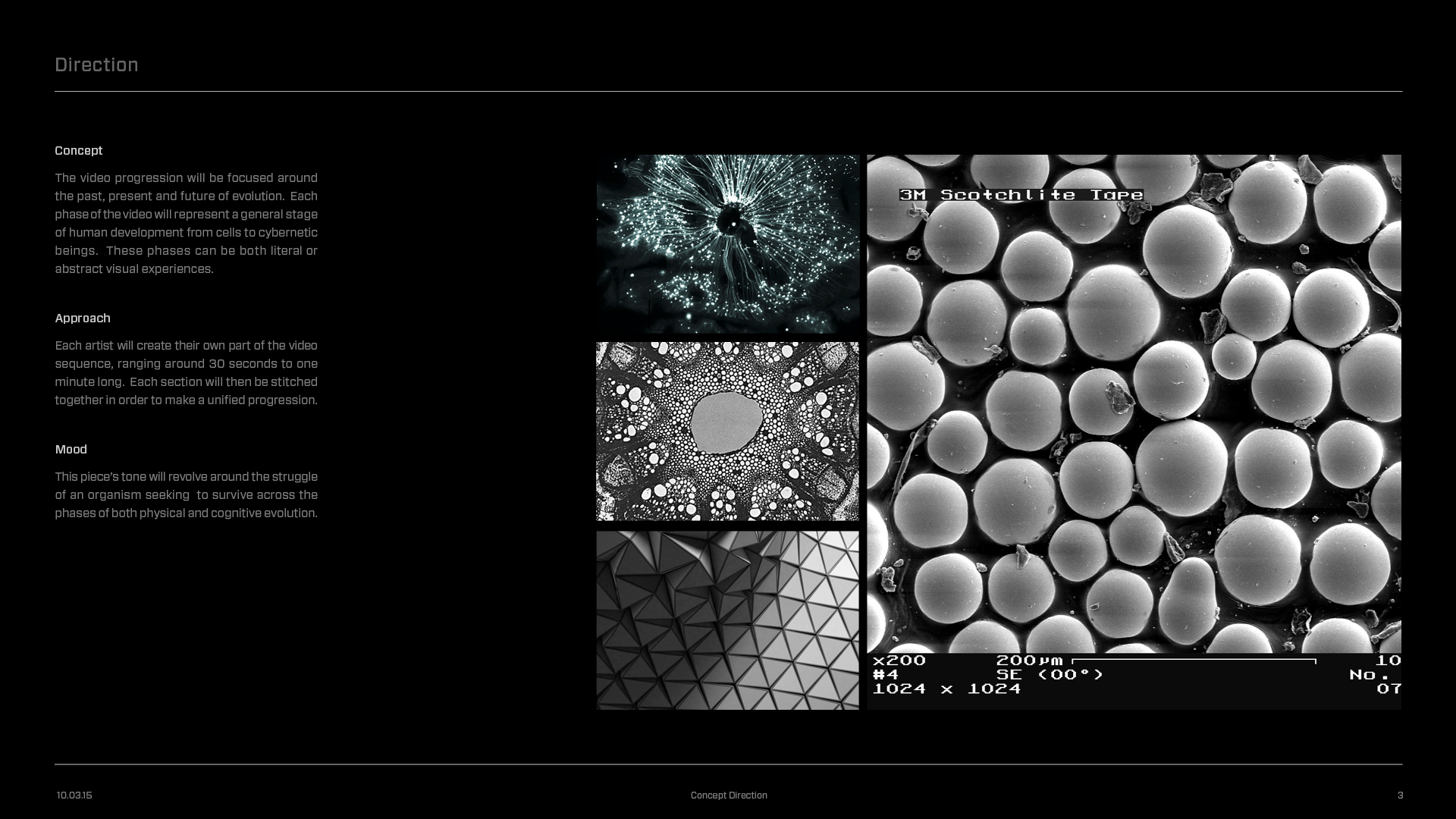Click the page number 3

point(1400,795)
